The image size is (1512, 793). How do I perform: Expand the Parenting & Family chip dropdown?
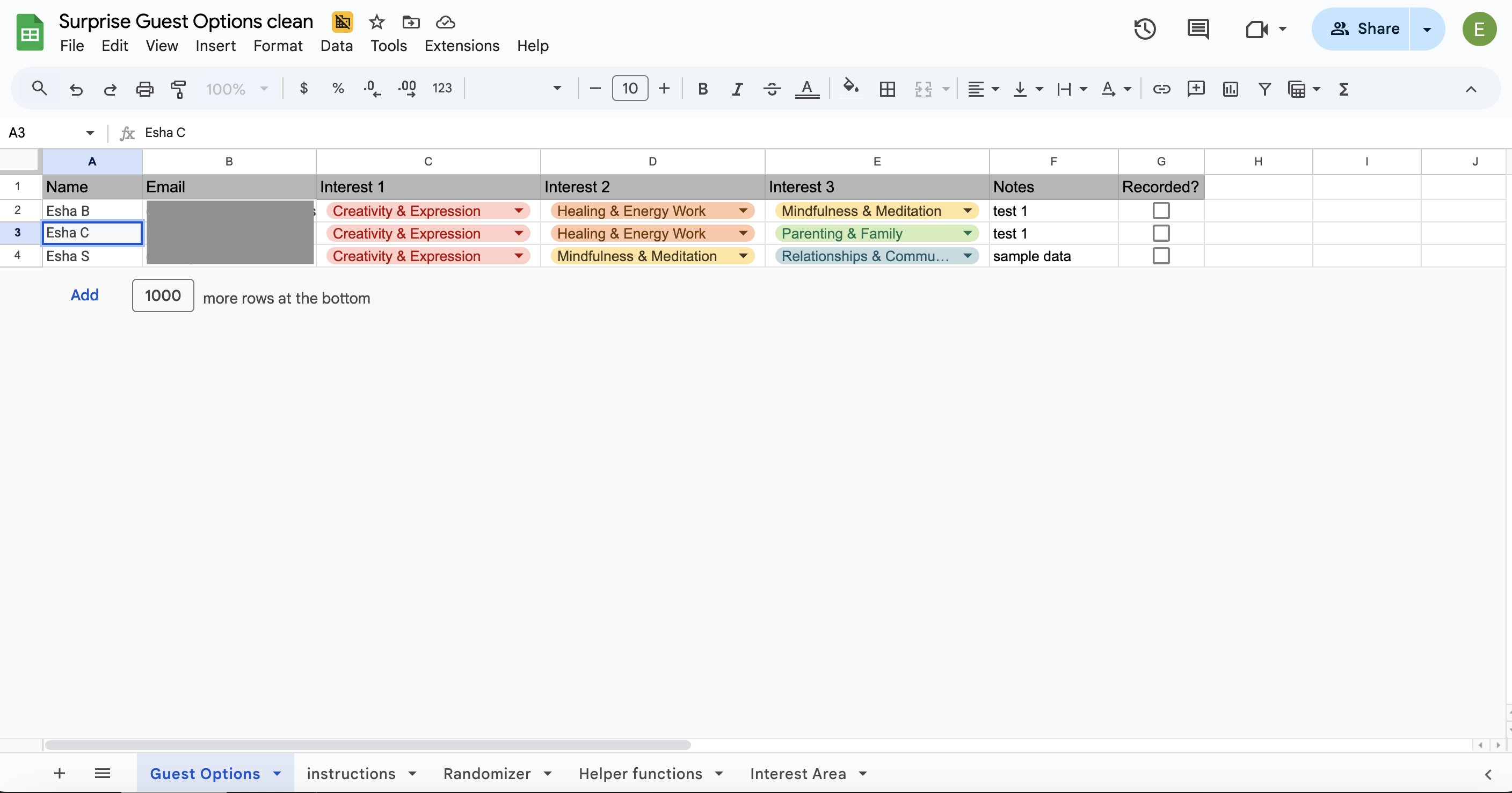tap(968, 233)
